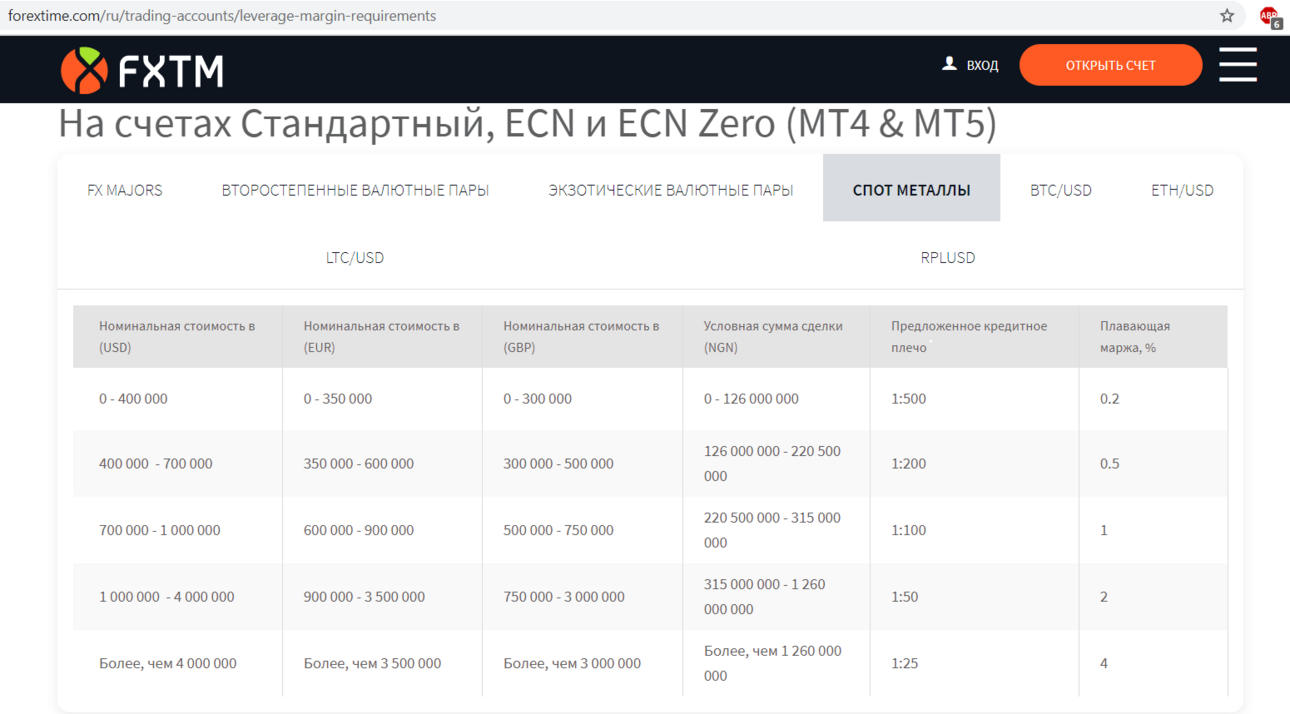The height and width of the screenshot is (714, 1290).
Task: Select the cell Более, чем 1 260 000 000
Action: tap(772, 663)
